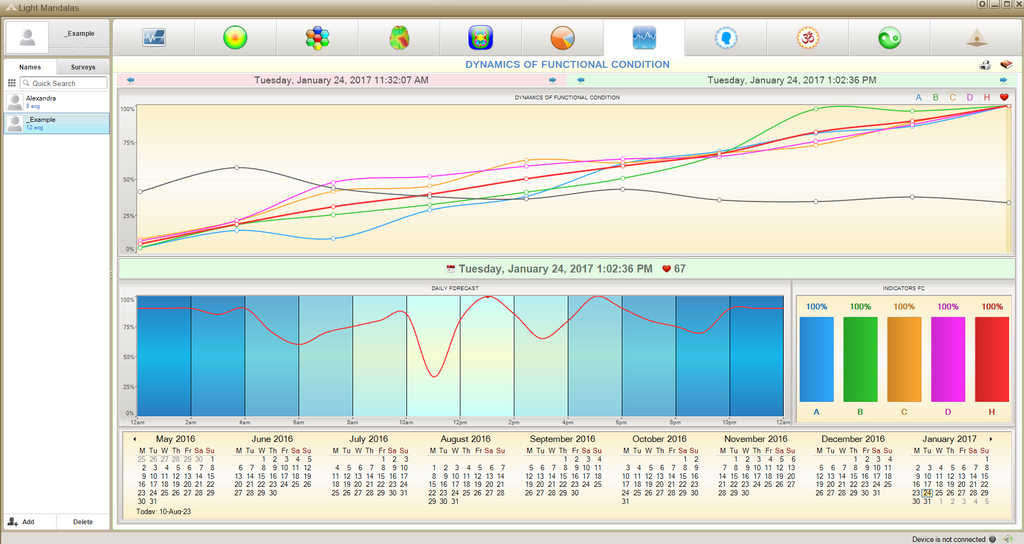This screenshot has width=1024, height=544.
Task: Open the brain heat map icon
Action: pos(399,38)
